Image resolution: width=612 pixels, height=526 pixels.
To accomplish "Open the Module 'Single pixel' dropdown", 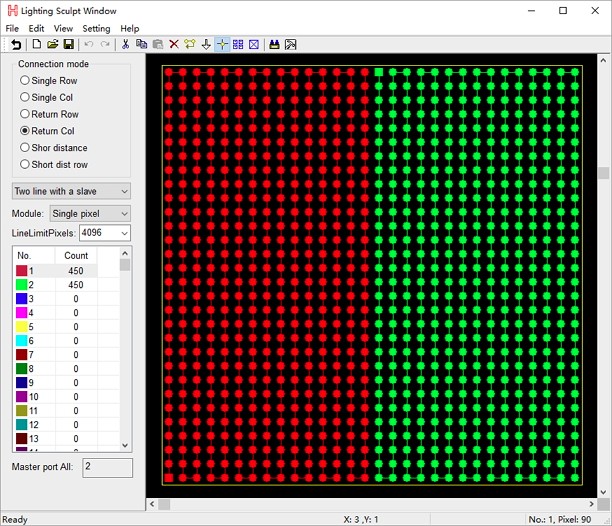I will click(x=90, y=213).
